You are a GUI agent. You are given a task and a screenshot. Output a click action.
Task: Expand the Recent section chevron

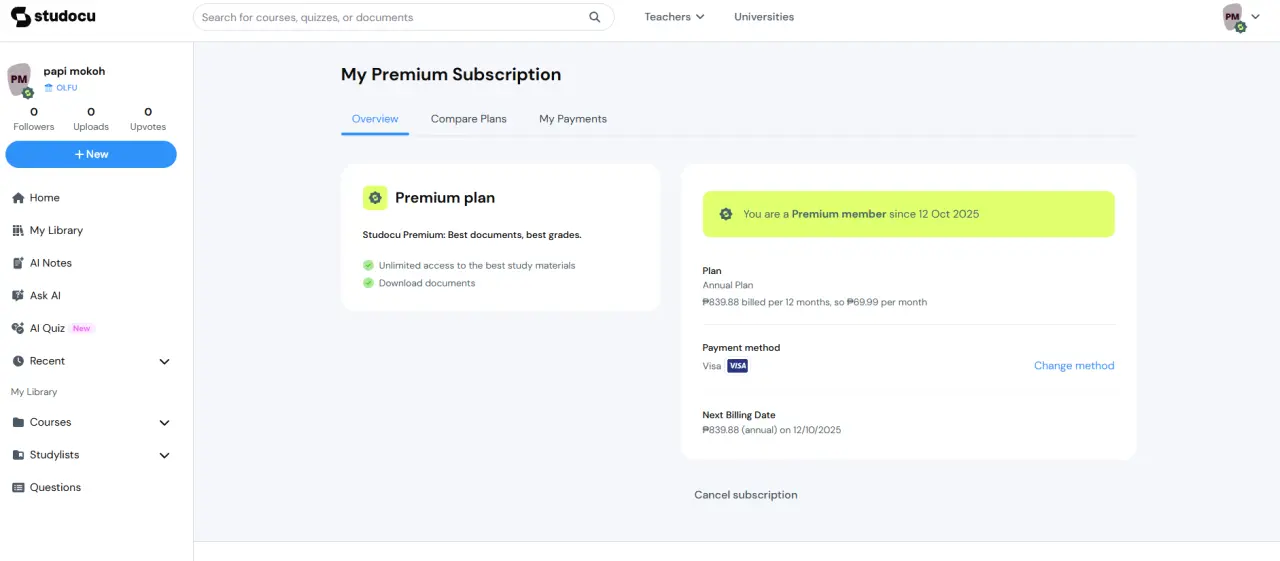165,361
